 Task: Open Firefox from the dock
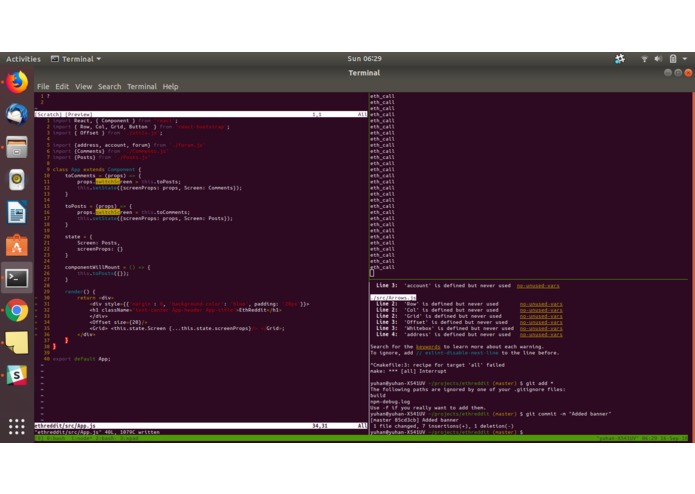17,82
